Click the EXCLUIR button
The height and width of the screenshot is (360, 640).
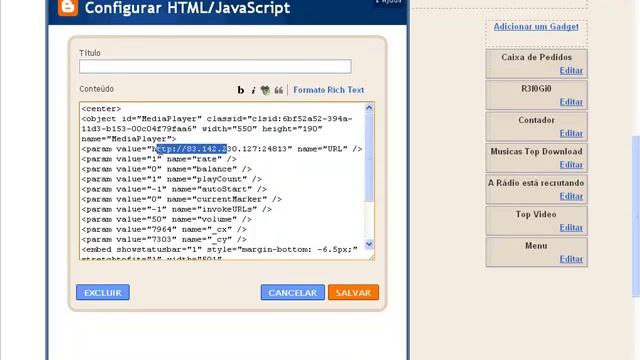pos(103,292)
